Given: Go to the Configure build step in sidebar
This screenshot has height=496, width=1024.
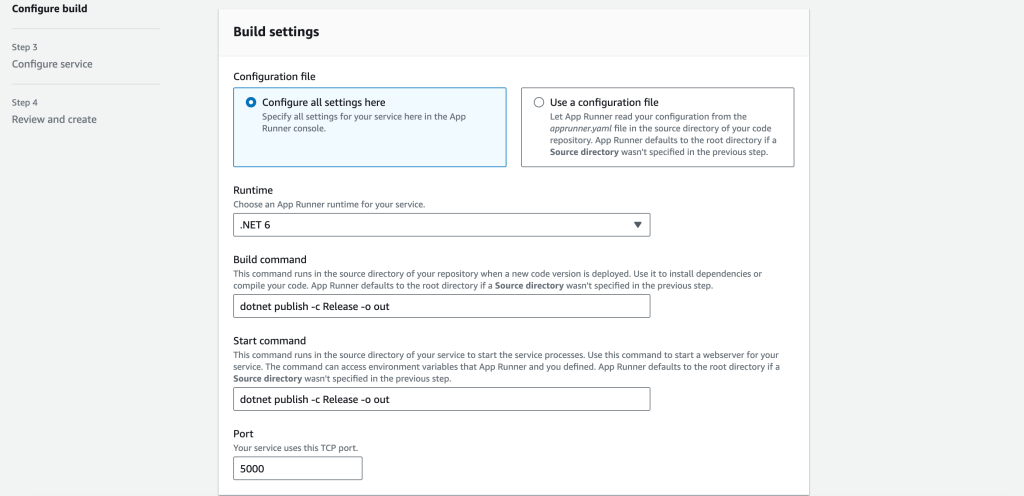Looking at the screenshot, I should [49, 9].
